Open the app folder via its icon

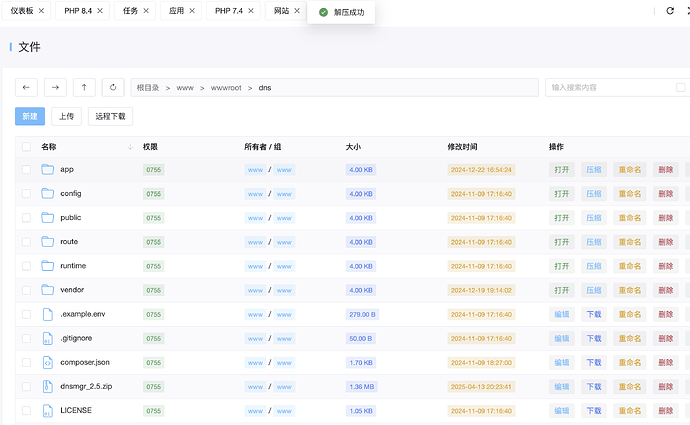47,169
